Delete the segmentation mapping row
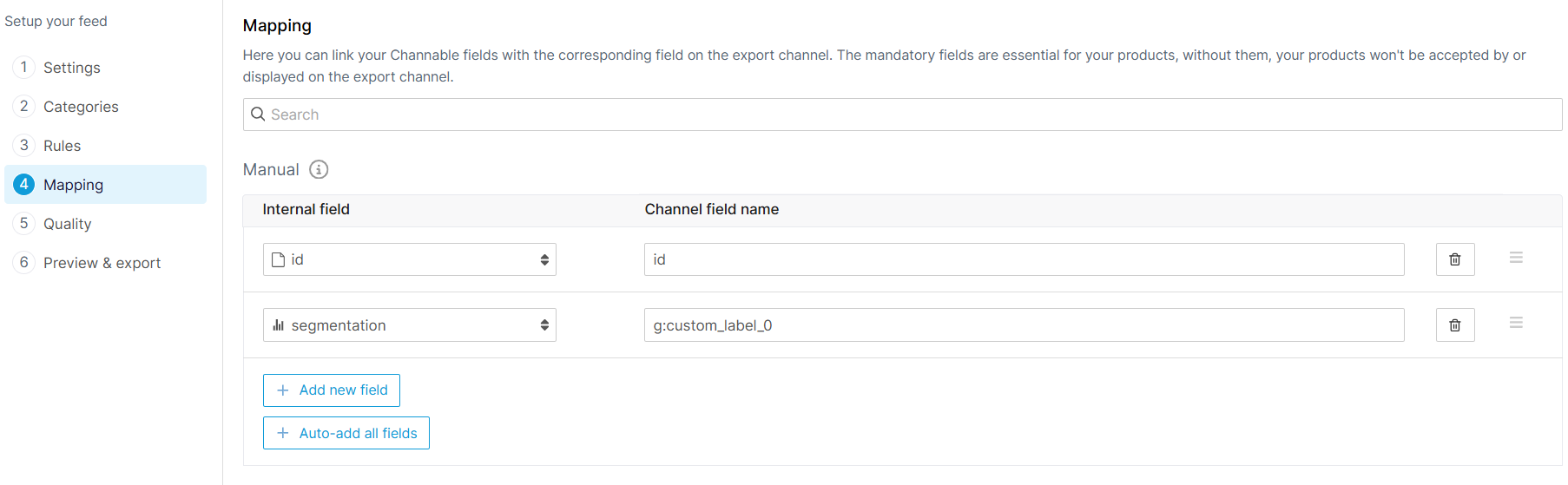The width and height of the screenshot is (1568, 485). [1454, 325]
